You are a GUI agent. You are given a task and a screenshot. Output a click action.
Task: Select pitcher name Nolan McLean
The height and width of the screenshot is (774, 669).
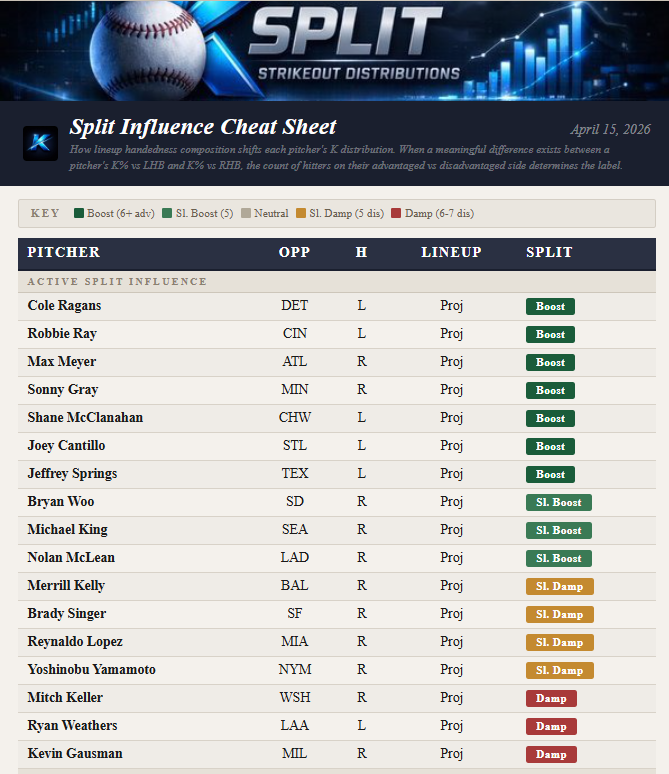click(x=71, y=558)
